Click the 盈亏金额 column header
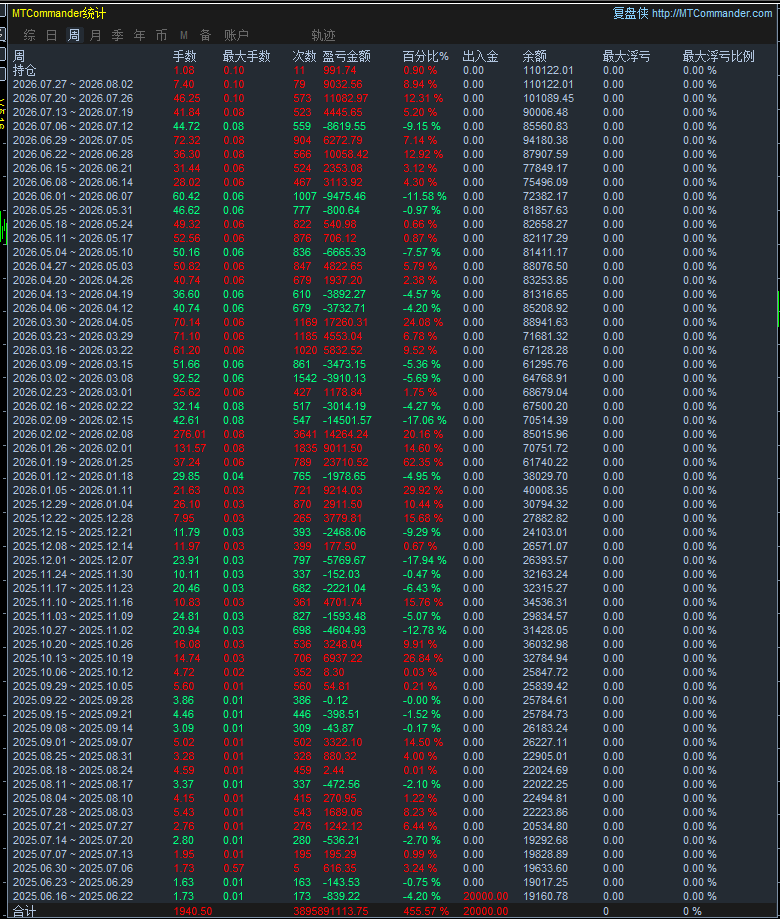780x919 pixels. coord(346,56)
